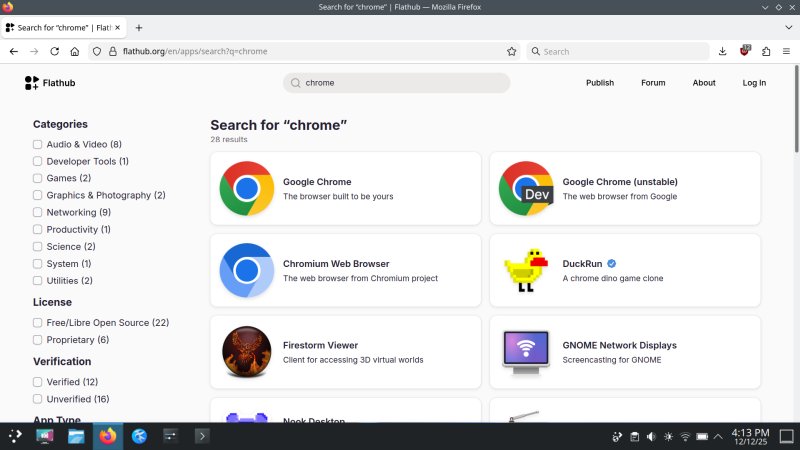Click the site padlock security icon

pyautogui.click(x=113, y=52)
